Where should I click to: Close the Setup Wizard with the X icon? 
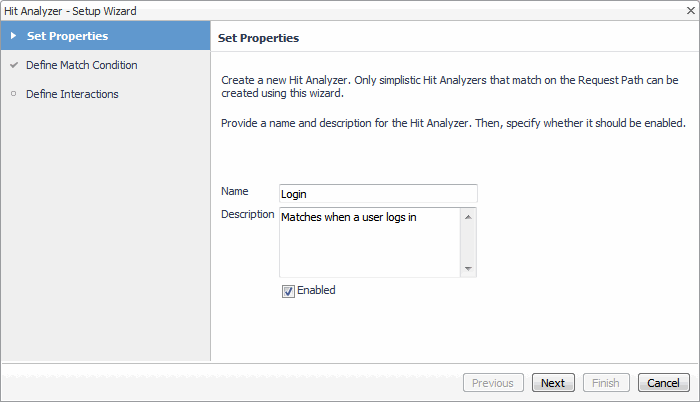point(690,11)
